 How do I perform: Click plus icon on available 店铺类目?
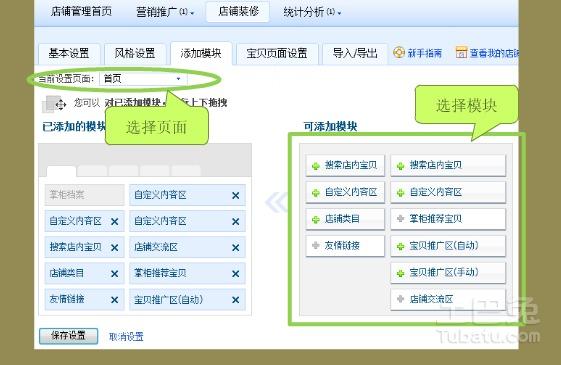point(316,219)
